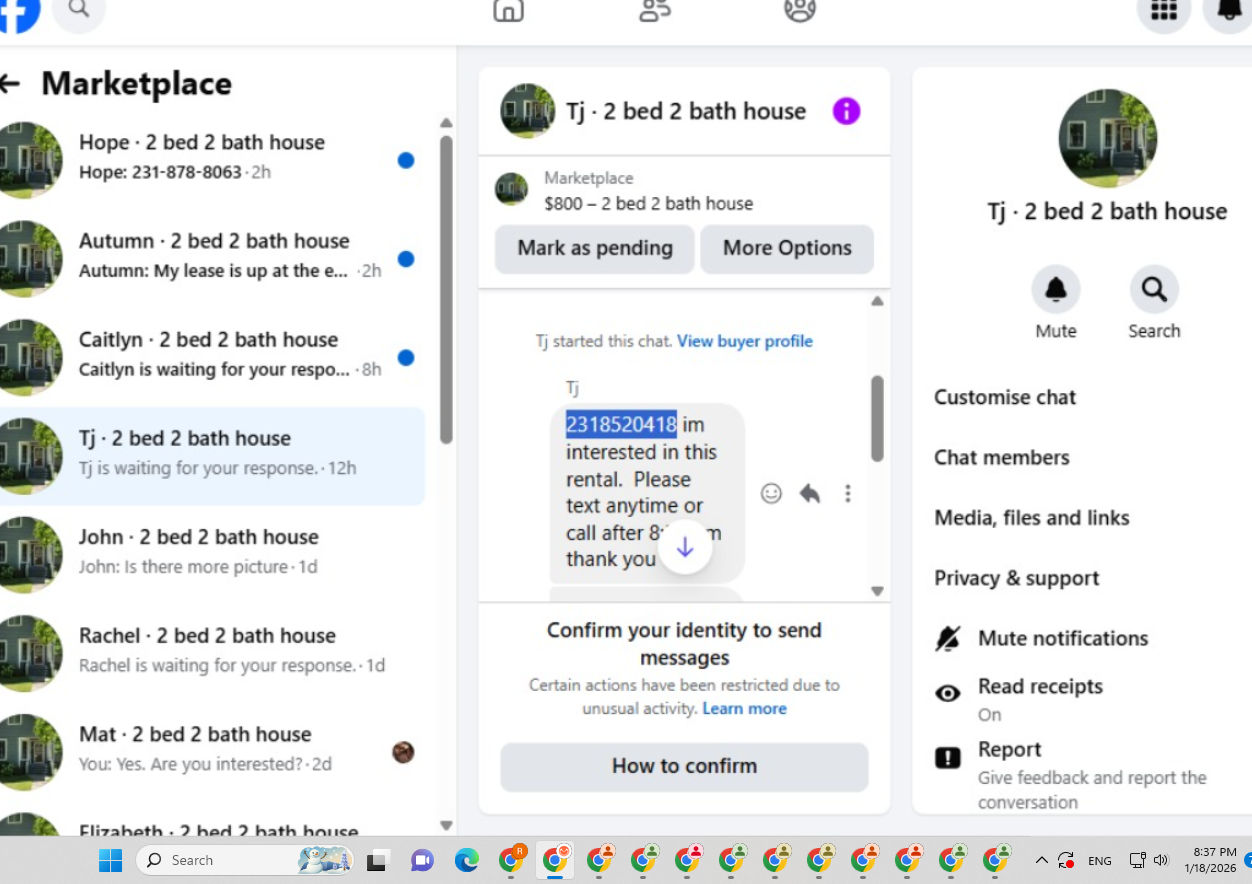Open John's chat asking for more picture
Screen dimensions: 1252x884
click(x=212, y=555)
